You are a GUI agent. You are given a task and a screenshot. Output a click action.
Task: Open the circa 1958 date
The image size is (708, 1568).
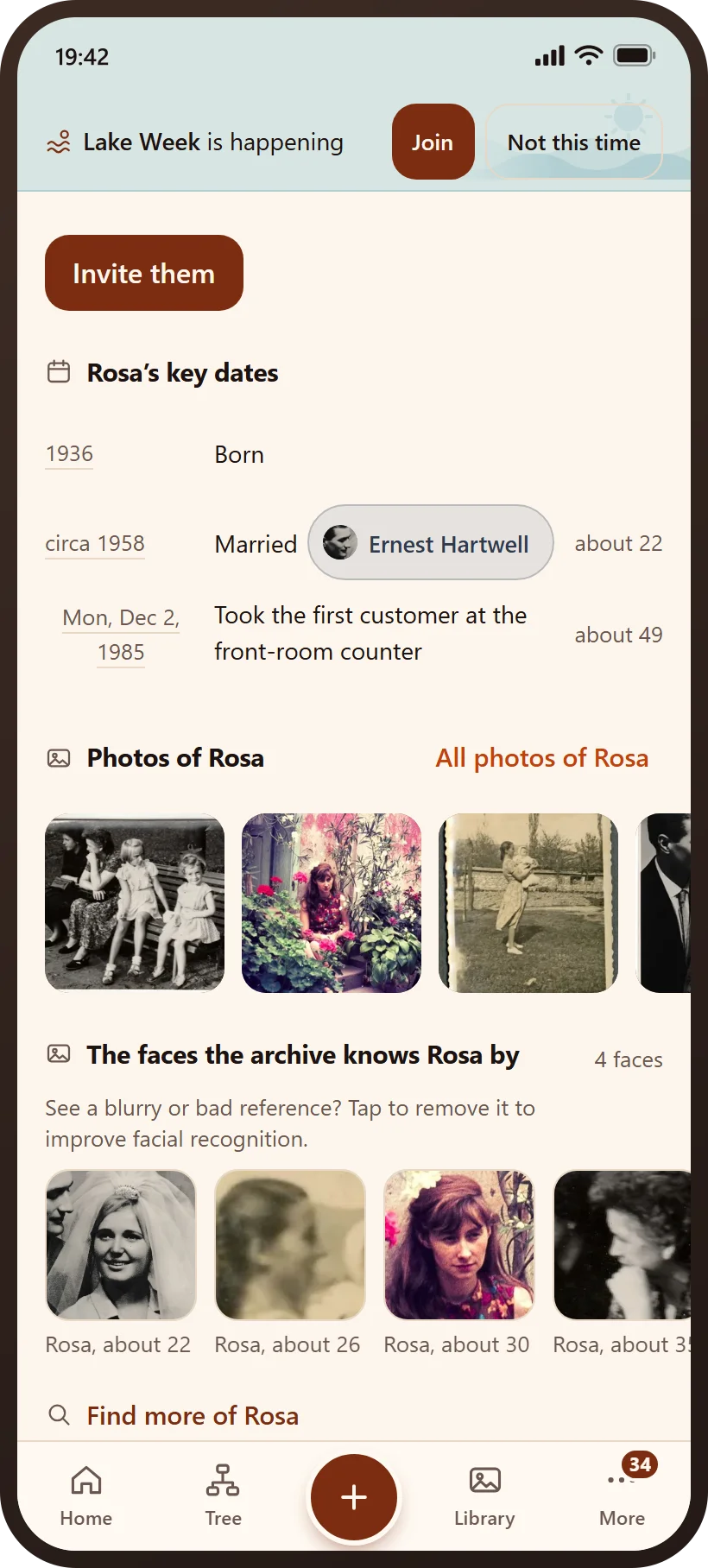point(95,544)
